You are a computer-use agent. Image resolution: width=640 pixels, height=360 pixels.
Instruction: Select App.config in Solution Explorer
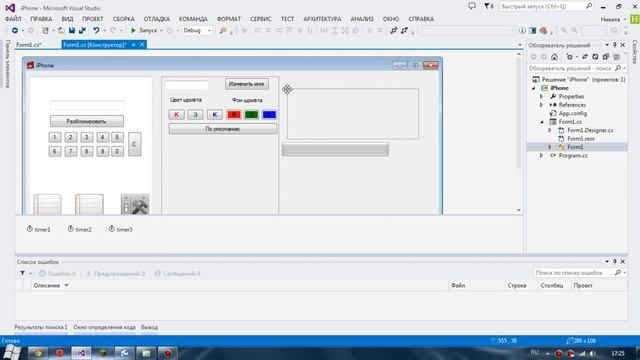click(x=573, y=113)
